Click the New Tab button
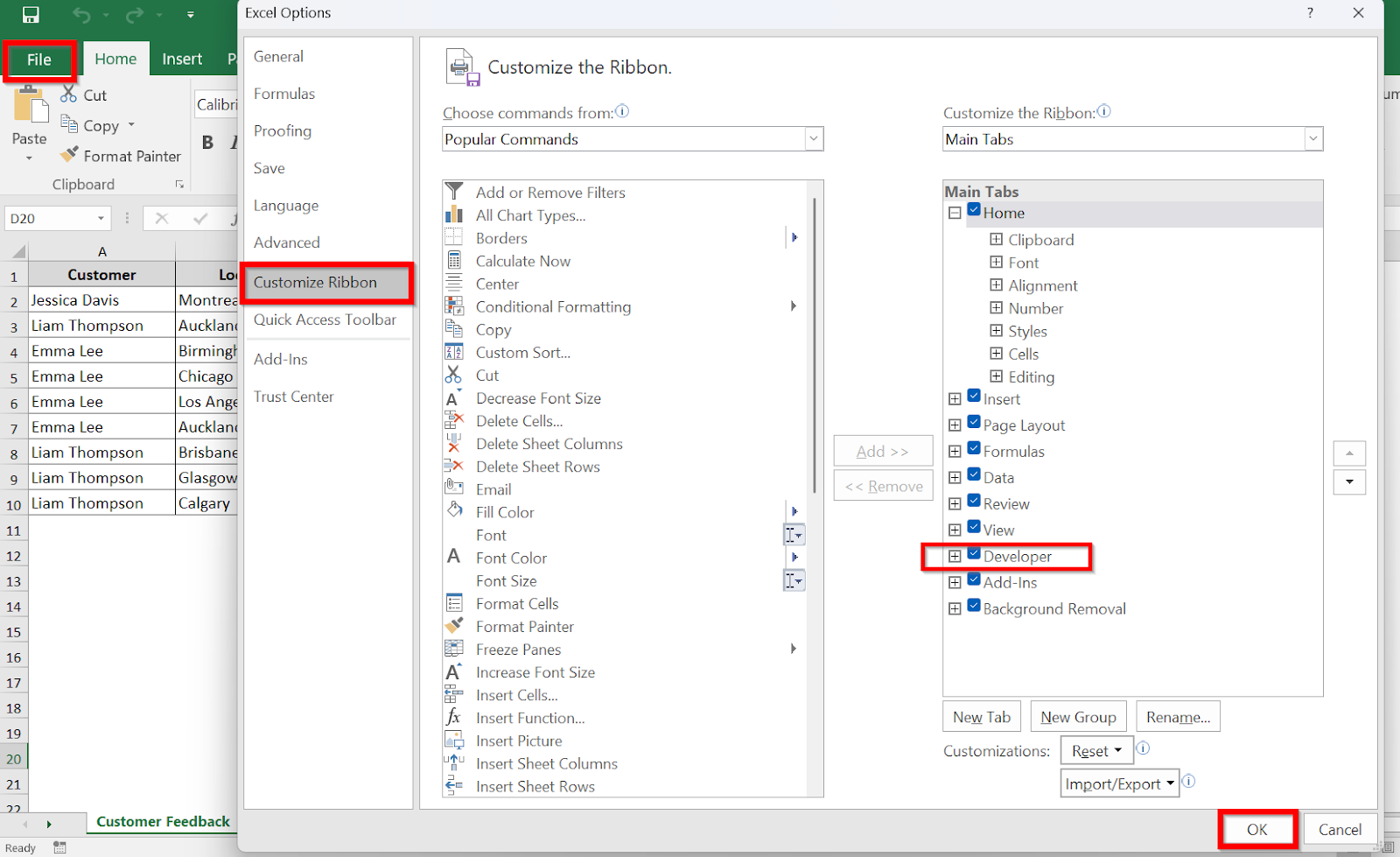The image size is (1400, 857). click(982, 717)
